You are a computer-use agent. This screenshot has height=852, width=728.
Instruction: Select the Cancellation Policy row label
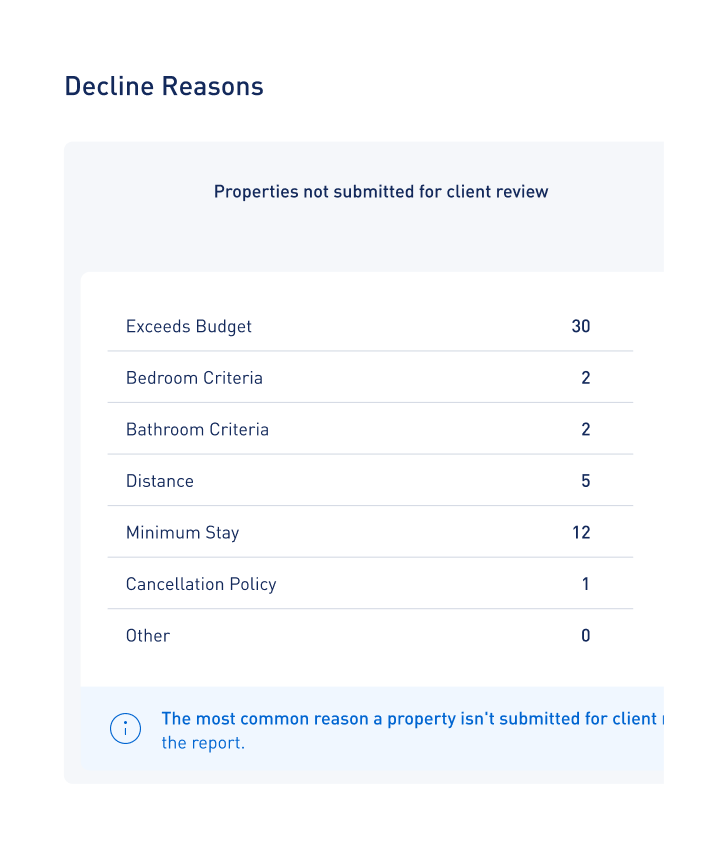pyautogui.click(x=201, y=584)
